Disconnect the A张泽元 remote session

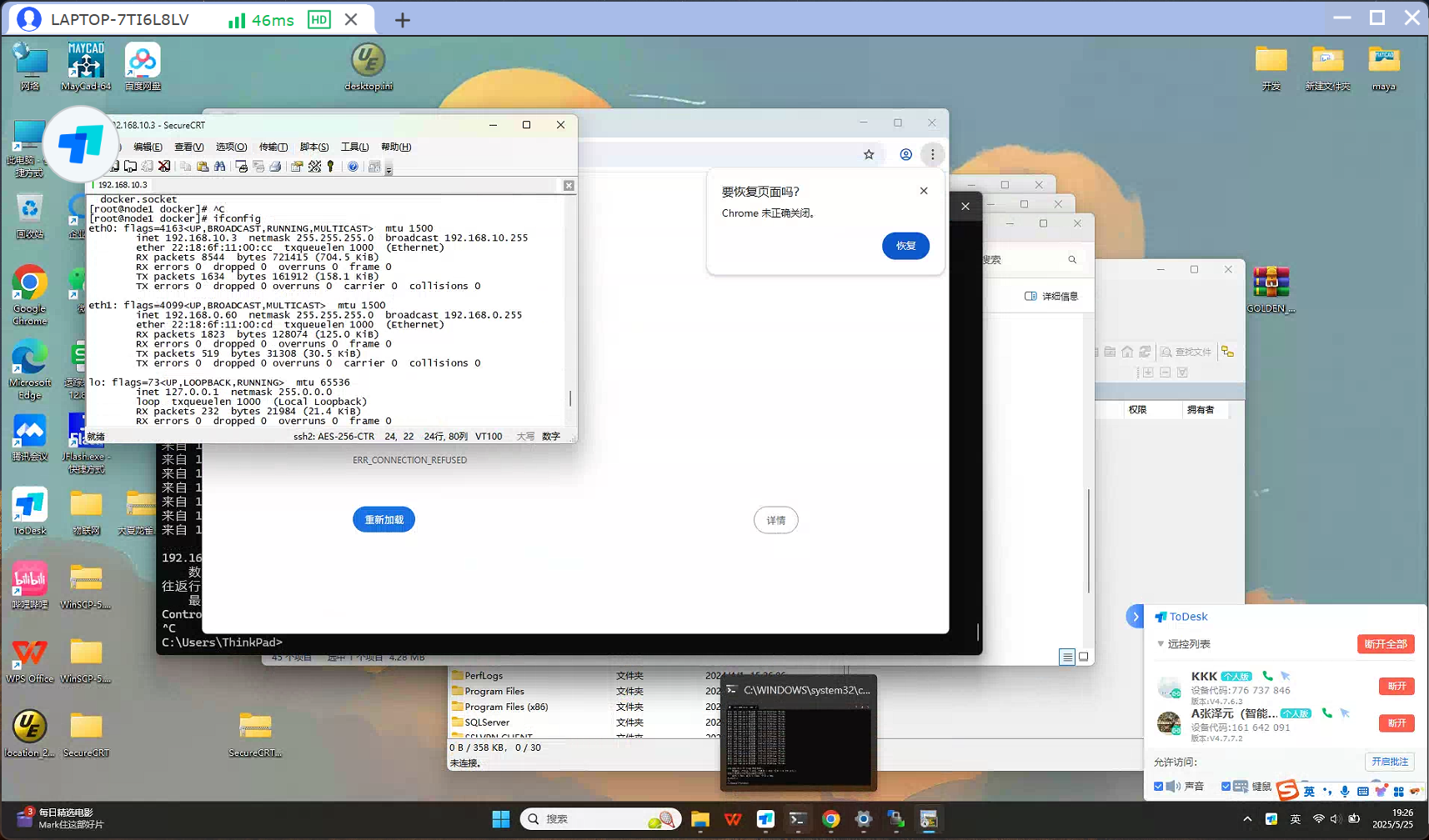(1396, 723)
